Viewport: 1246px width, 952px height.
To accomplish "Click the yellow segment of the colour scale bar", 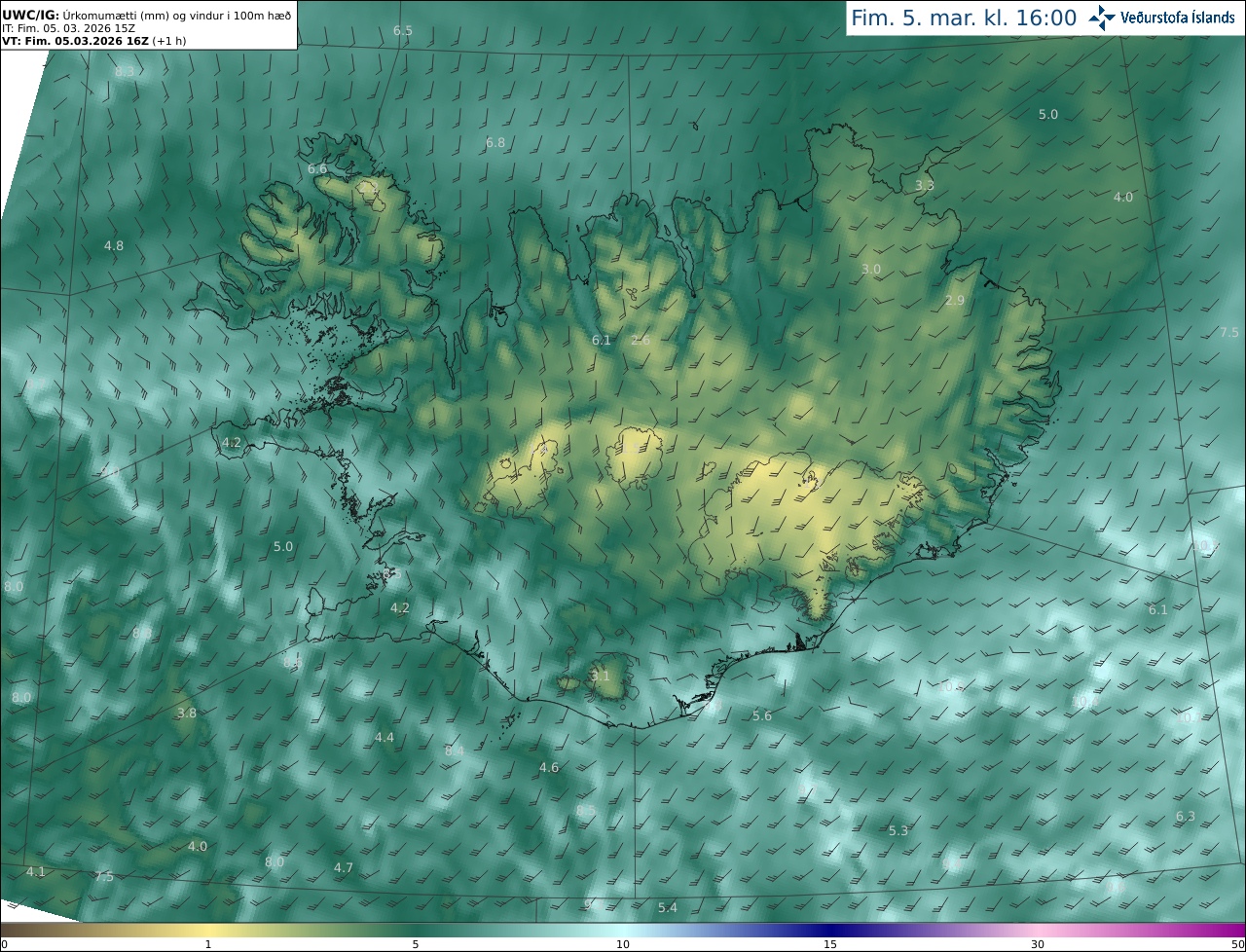I will click(x=209, y=930).
